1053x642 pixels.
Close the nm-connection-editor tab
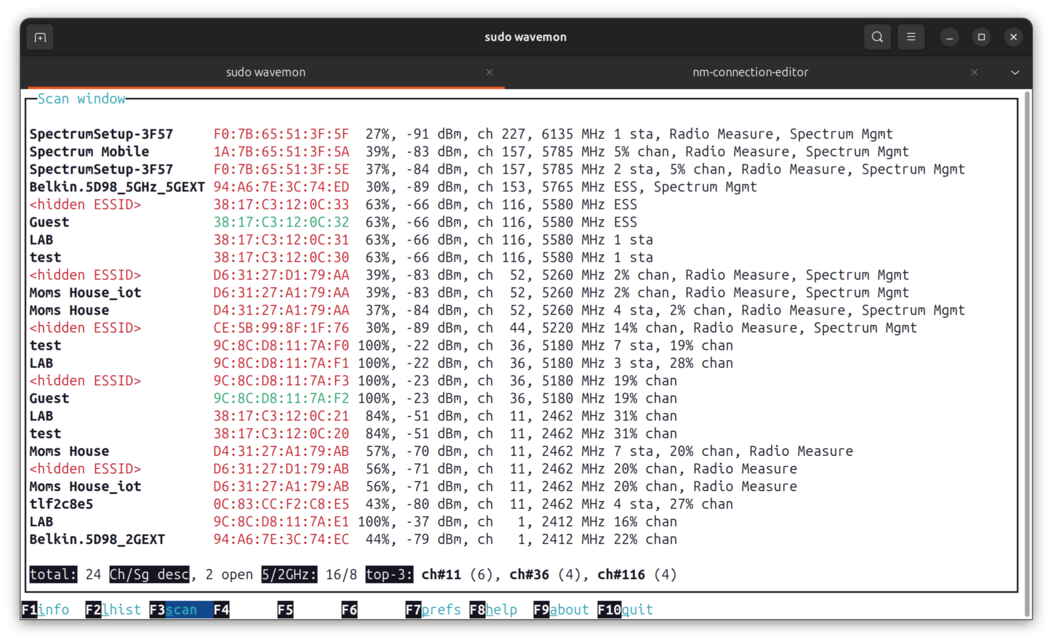(x=974, y=72)
